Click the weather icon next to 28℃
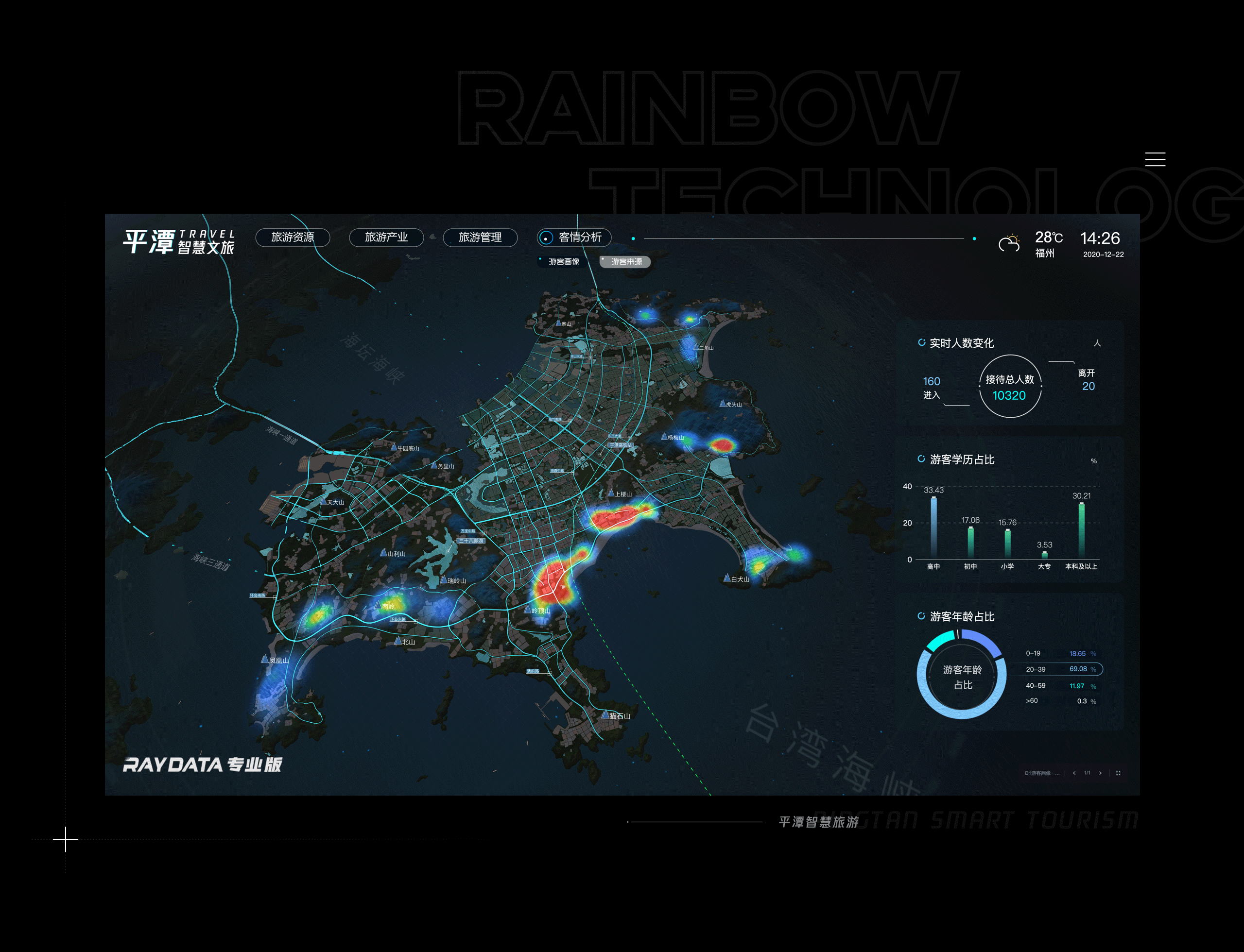 pyautogui.click(x=1010, y=240)
